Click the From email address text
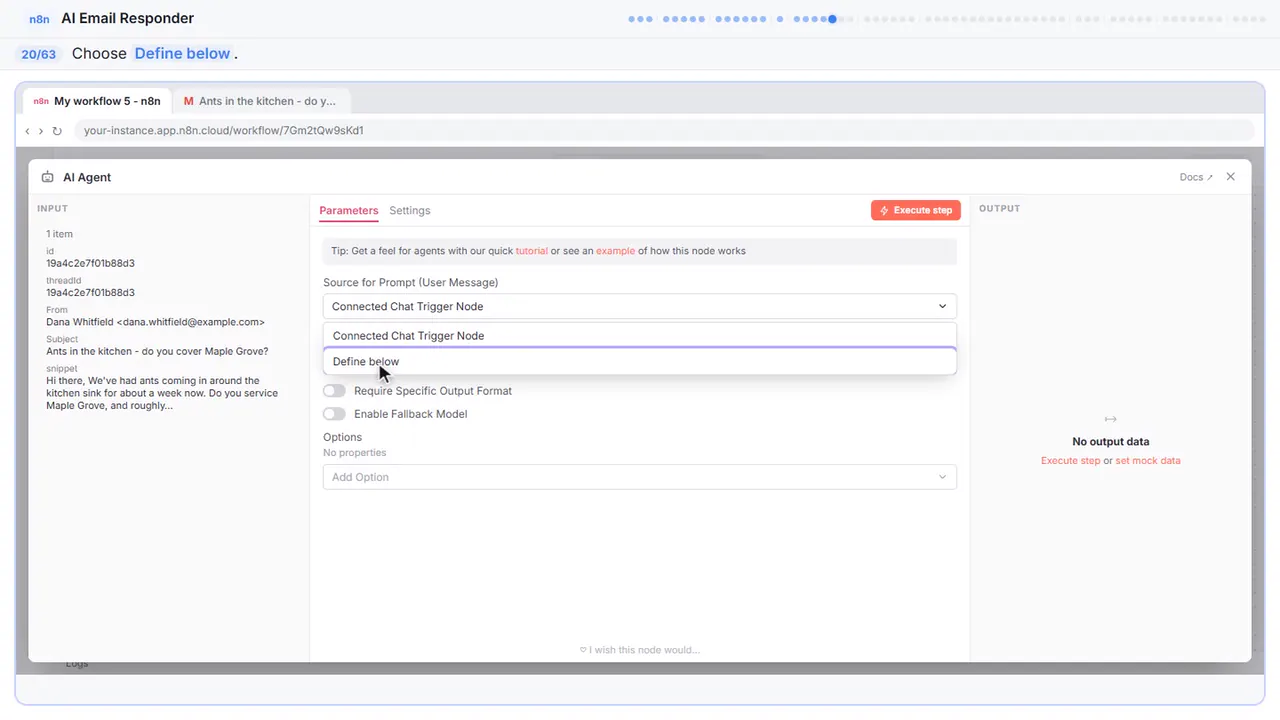The width and height of the screenshot is (1280, 720). point(155,322)
